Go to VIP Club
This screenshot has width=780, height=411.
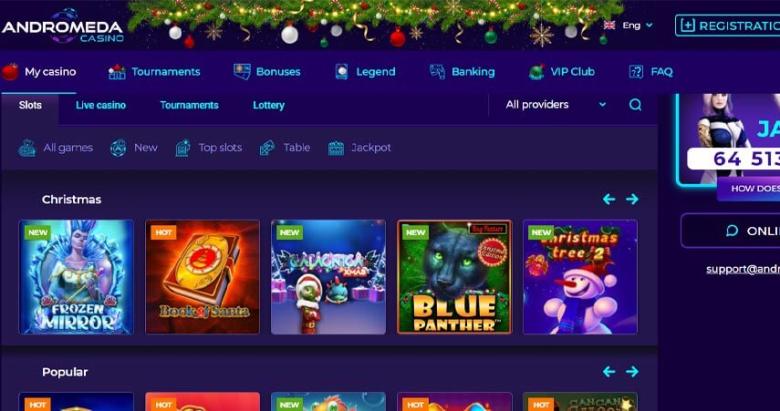[562, 72]
